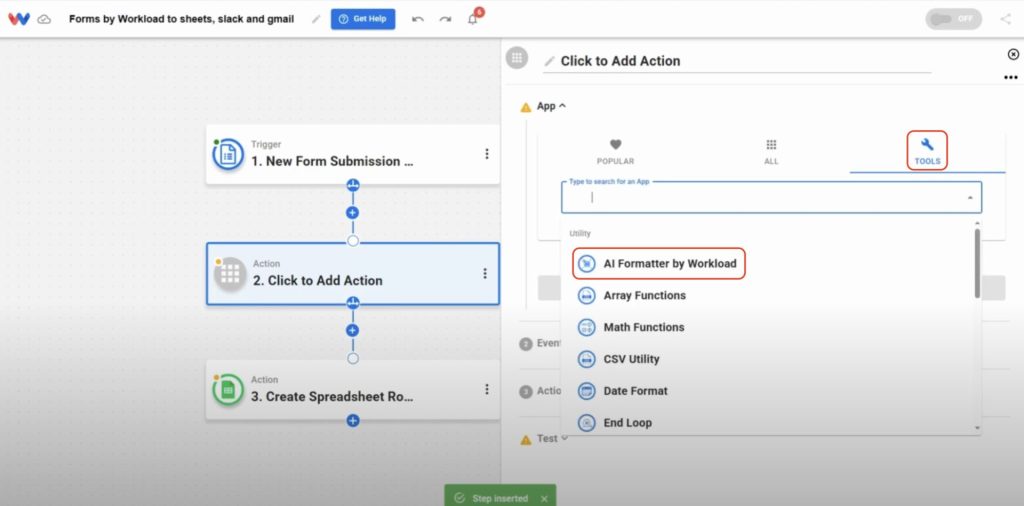Screen dimensions: 1024x506
Task: Add step between step 2 and step 3
Action: tap(353, 330)
